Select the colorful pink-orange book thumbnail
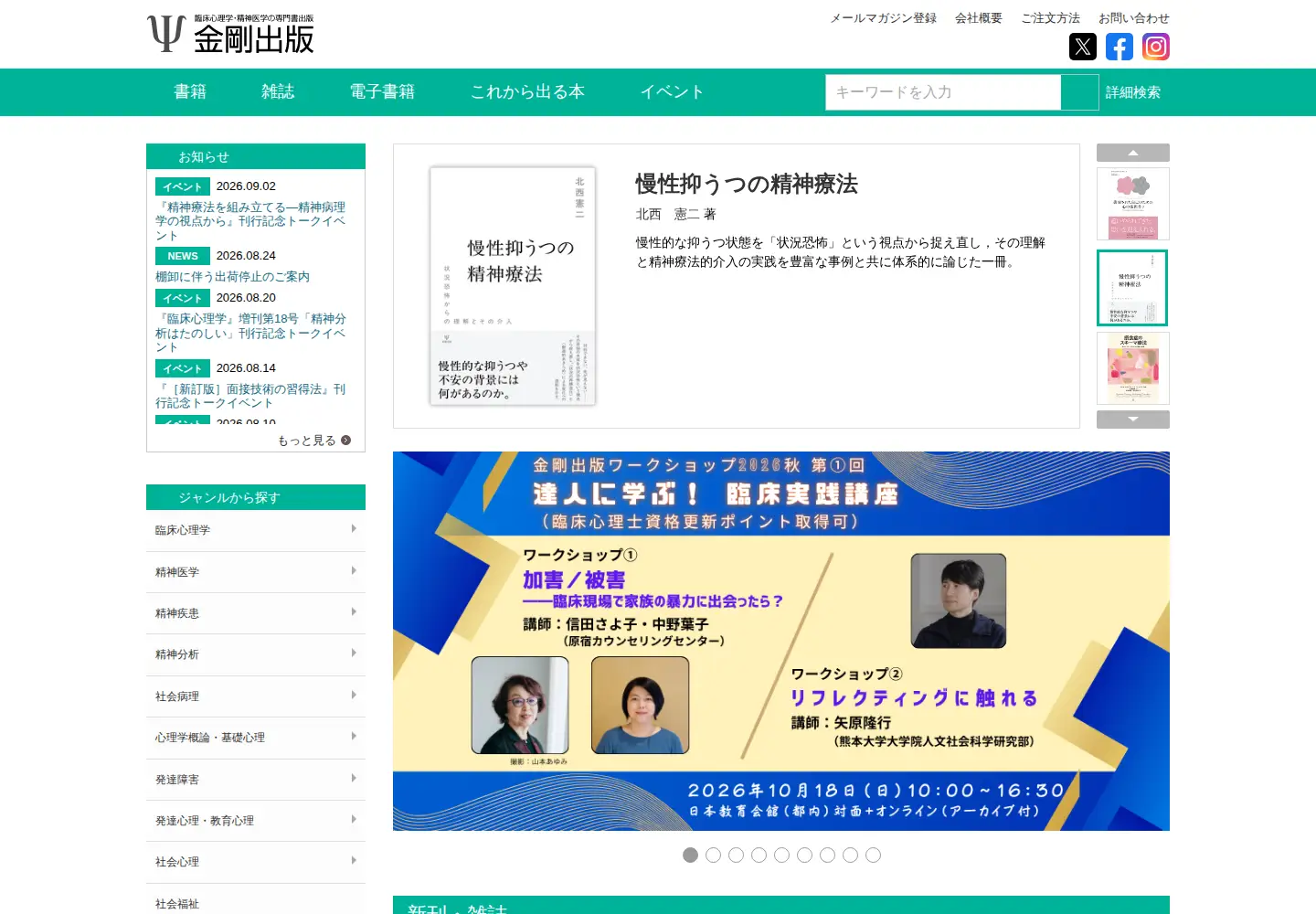This screenshot has height=914, width=1316. pos(1133,368)
